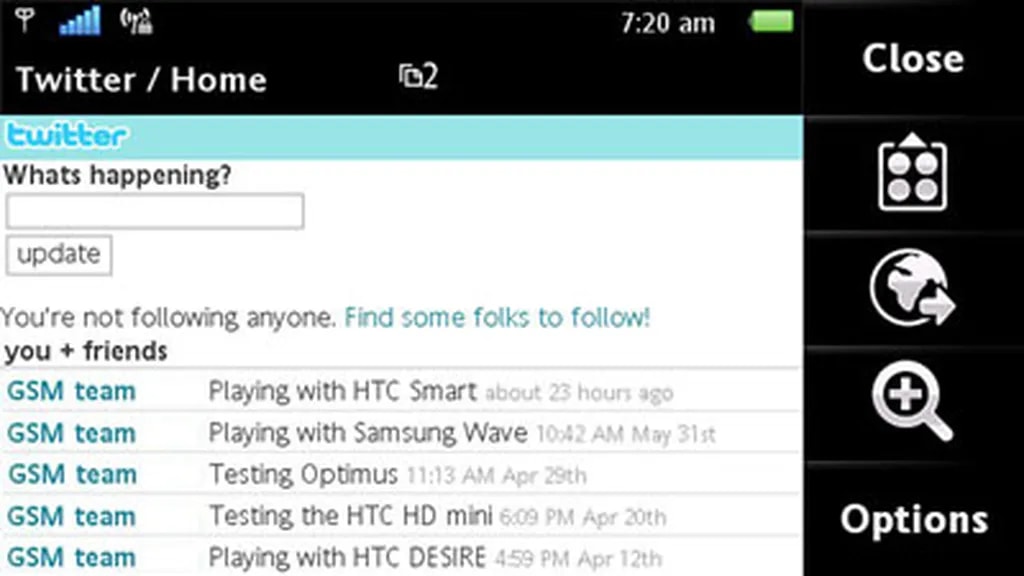Viewport: 1024px width, 576px height.
Task: Tap the WLAN connection status icon
Action: (135, 21)
